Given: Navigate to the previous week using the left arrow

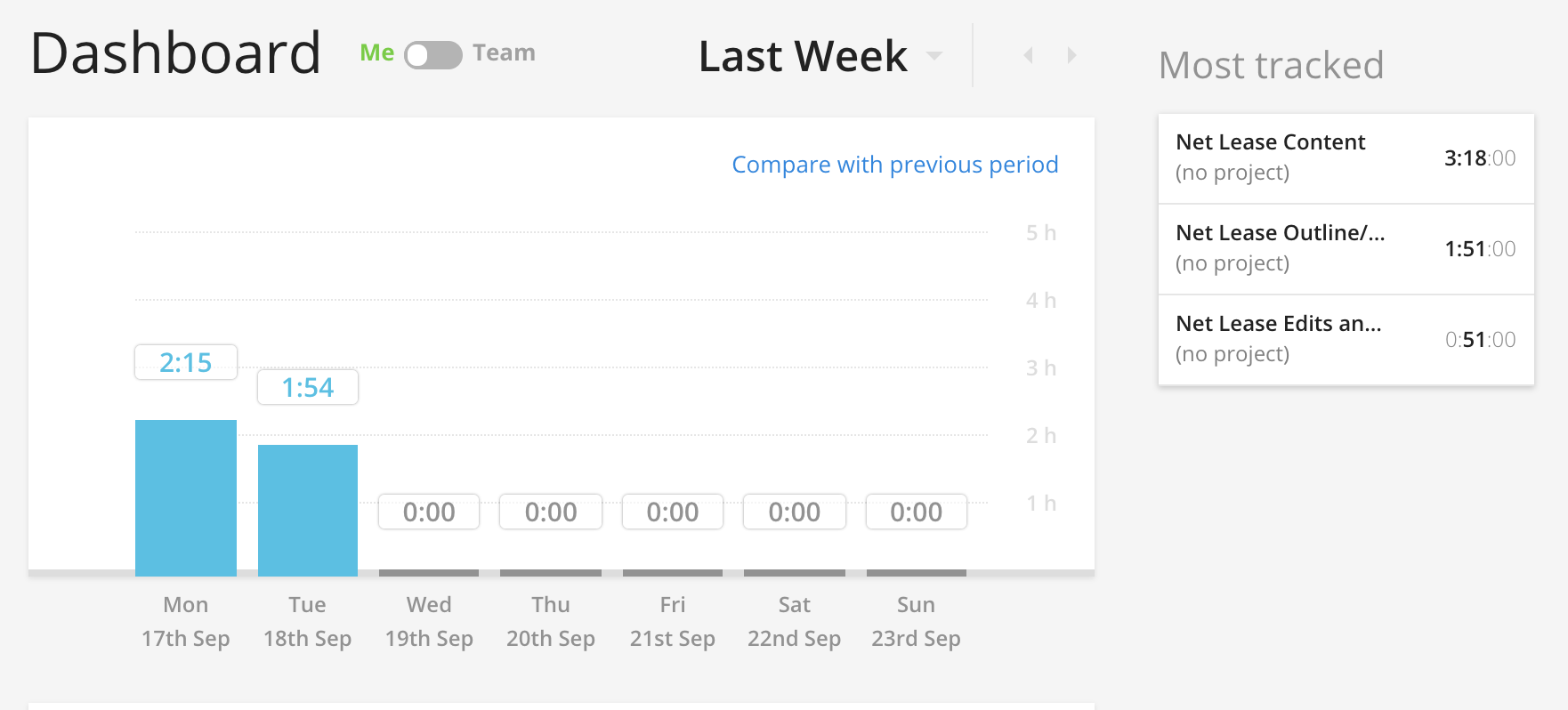Looking at the screenshot, I should [x=1028, y=54].
